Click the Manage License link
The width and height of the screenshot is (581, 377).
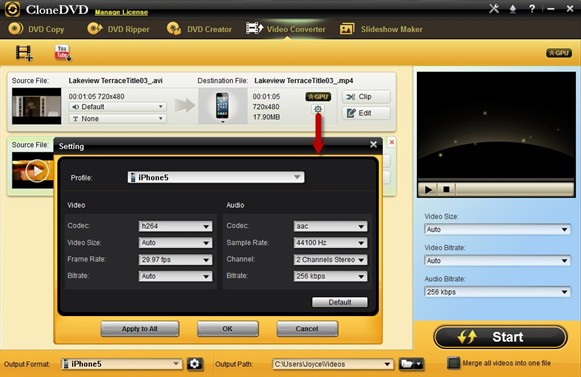coord(121,12)
